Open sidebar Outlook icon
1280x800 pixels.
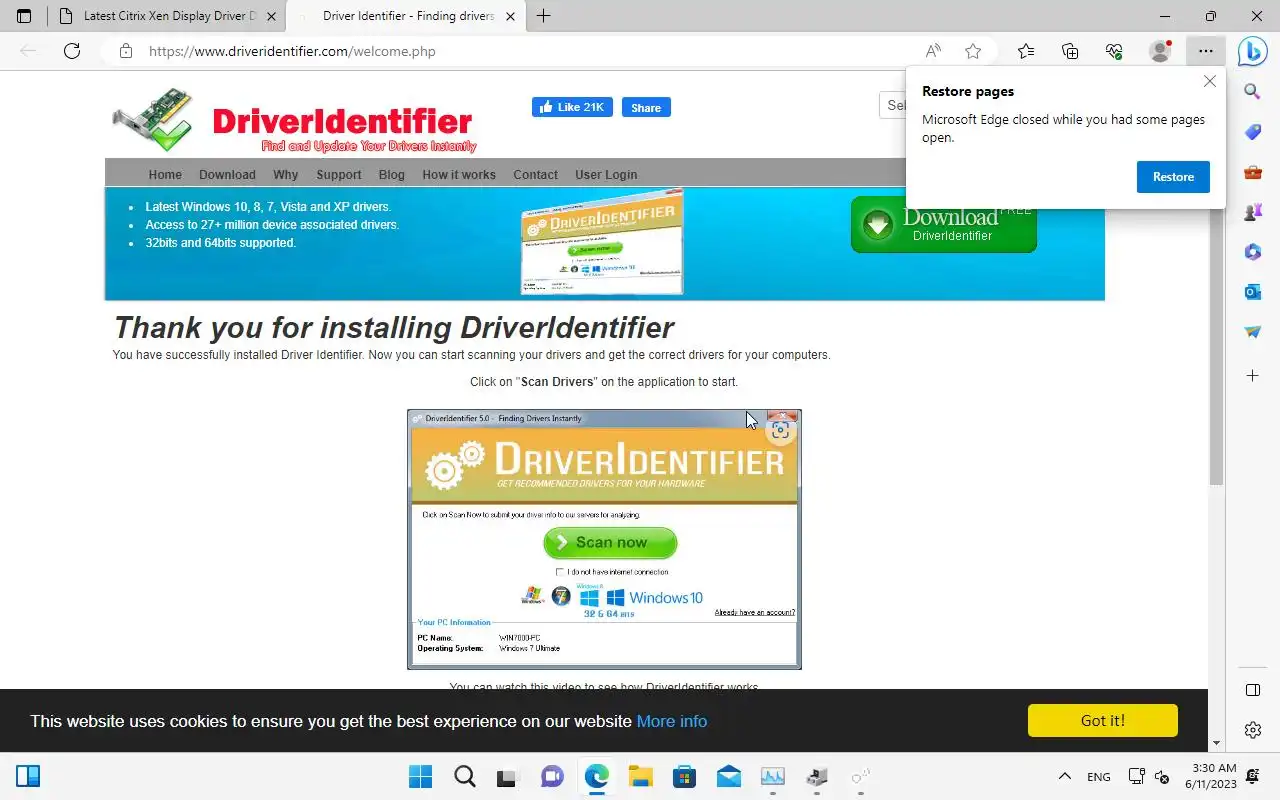(1253, 292)
